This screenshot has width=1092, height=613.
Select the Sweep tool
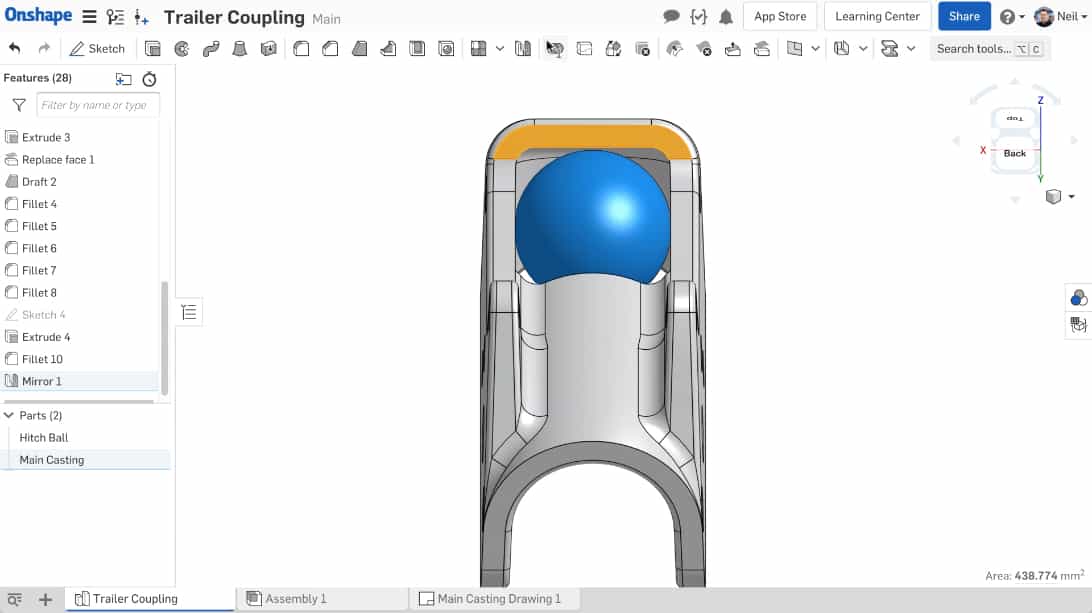click(211, 49)
